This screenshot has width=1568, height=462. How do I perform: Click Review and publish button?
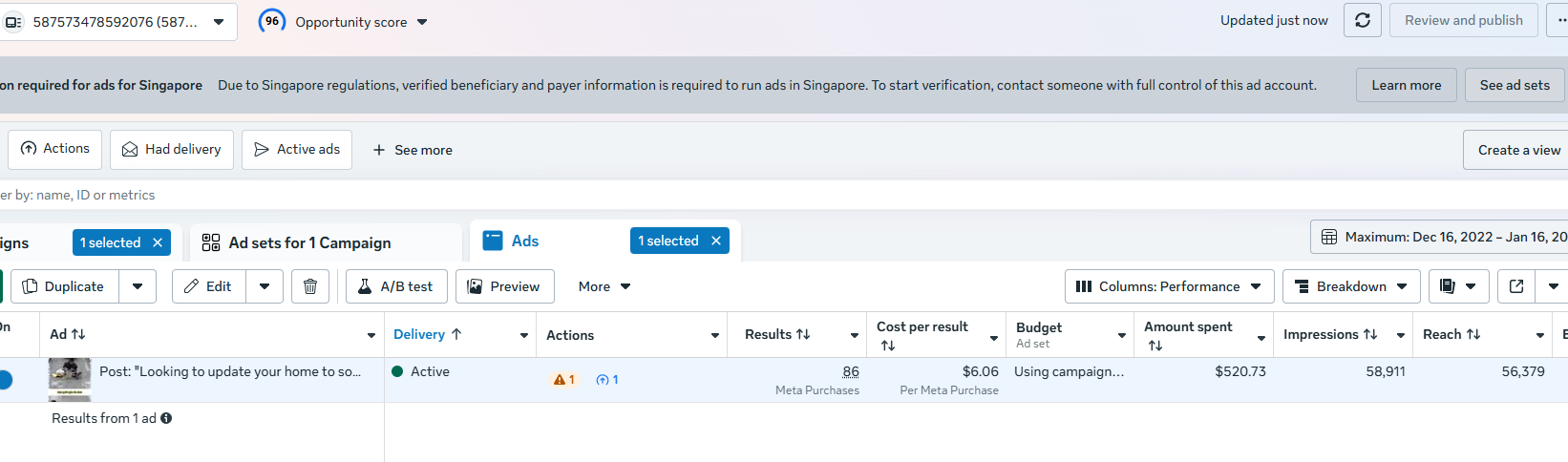pyautogui.click(x=1463, y=20)
